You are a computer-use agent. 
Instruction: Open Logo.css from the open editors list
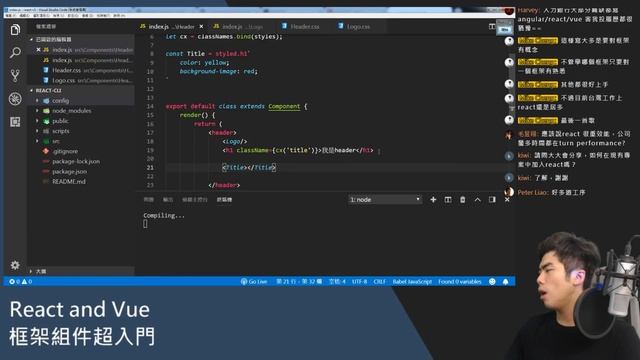81,80
